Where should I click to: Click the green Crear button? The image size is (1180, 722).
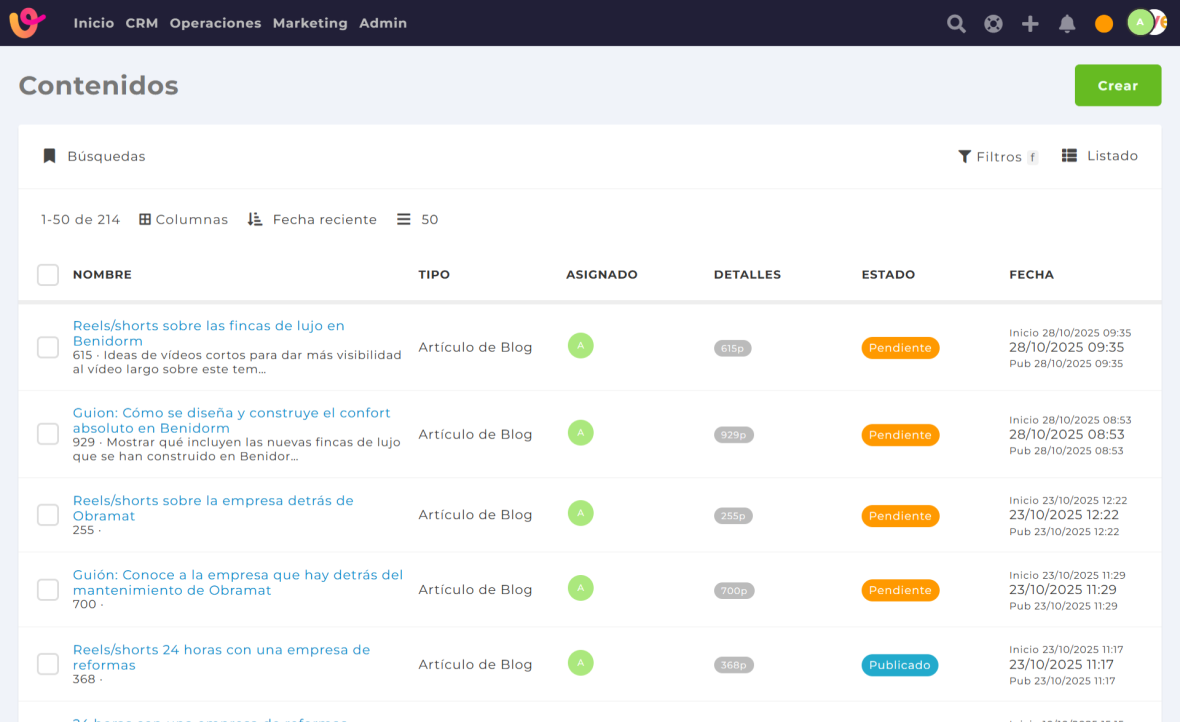(1117, 86)
